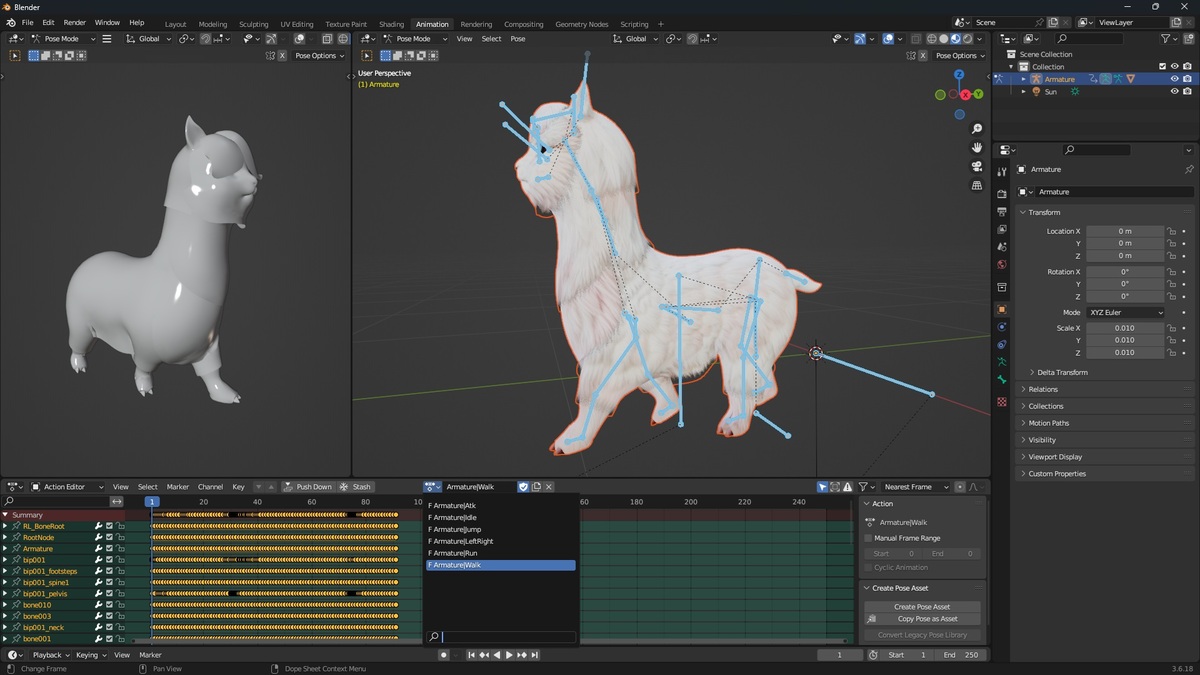Image resolution: width=1200 pixels, height=675 pixels.
Task: Open the XYZ Euler rotation mode dropdown
Action: [x=1126, y=313]
